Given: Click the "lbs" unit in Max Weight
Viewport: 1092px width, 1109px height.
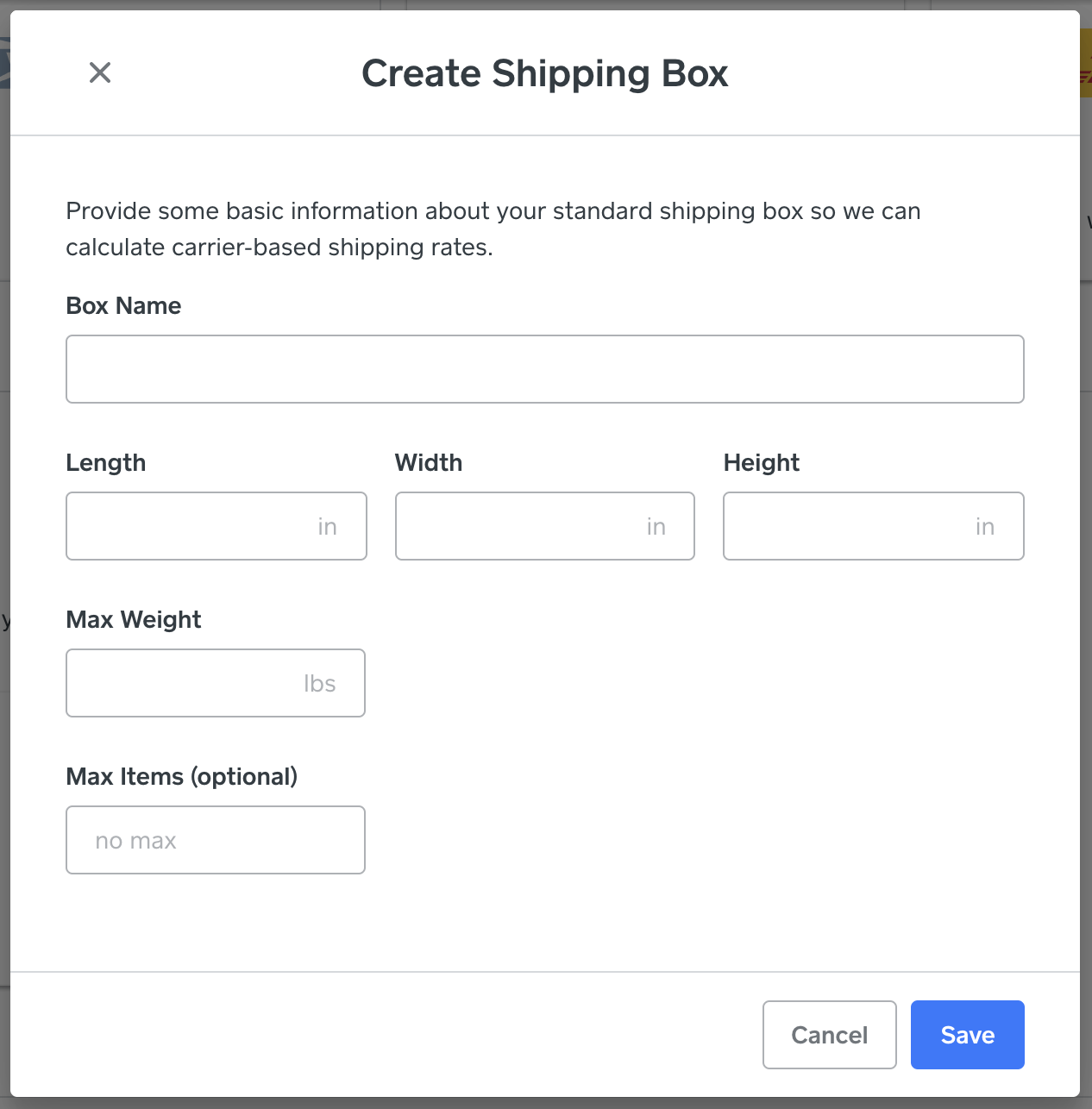Looking at the screenshot, I should (320, 684).
